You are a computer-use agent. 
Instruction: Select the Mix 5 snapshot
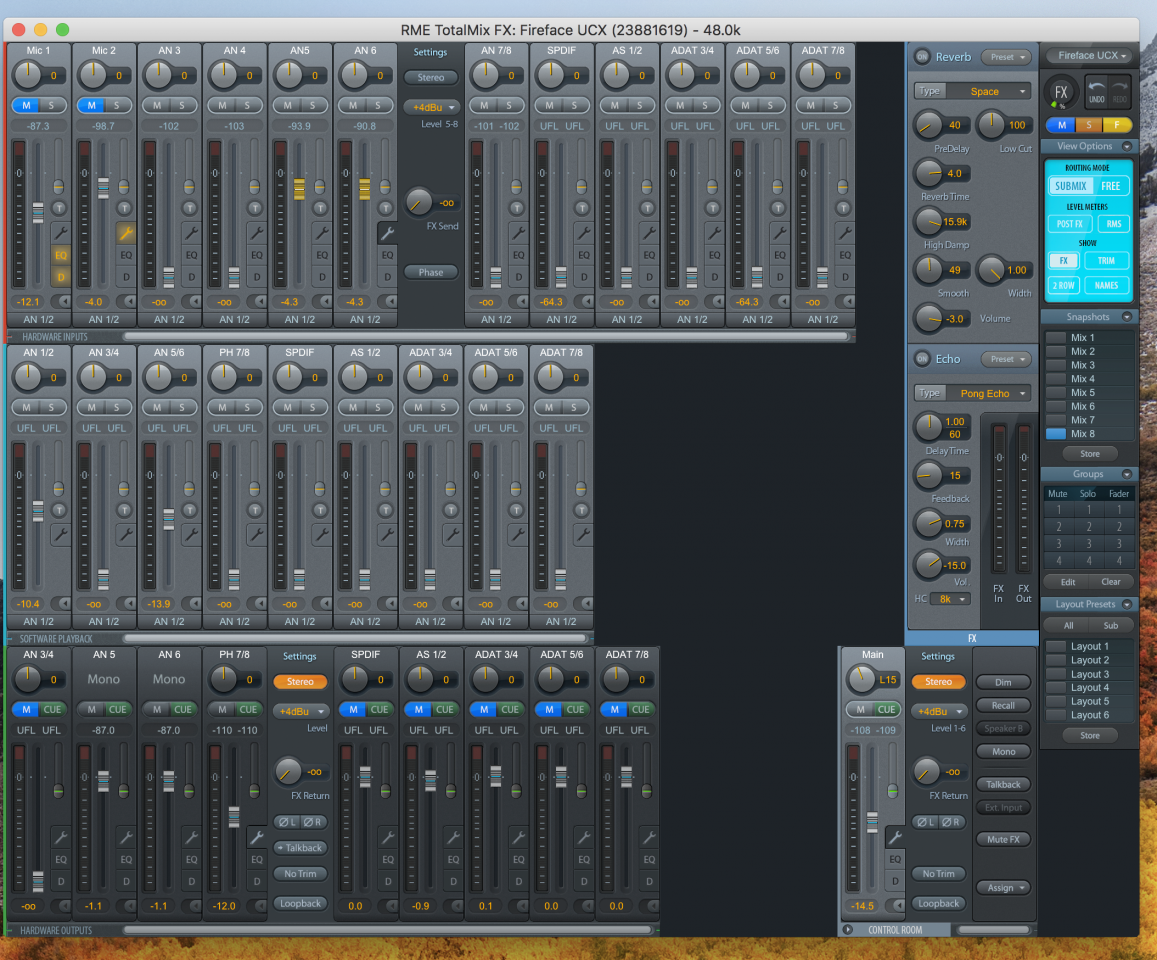click(x=1089, y=393)
